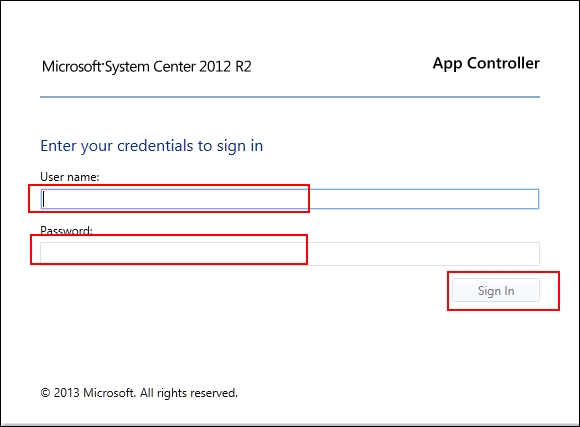
Task: Focus the Password input field
Action: [290, 254]
